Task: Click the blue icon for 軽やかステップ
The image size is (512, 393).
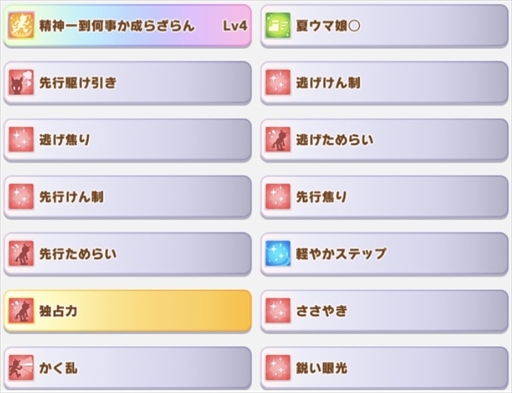Action: pos(278,253)
